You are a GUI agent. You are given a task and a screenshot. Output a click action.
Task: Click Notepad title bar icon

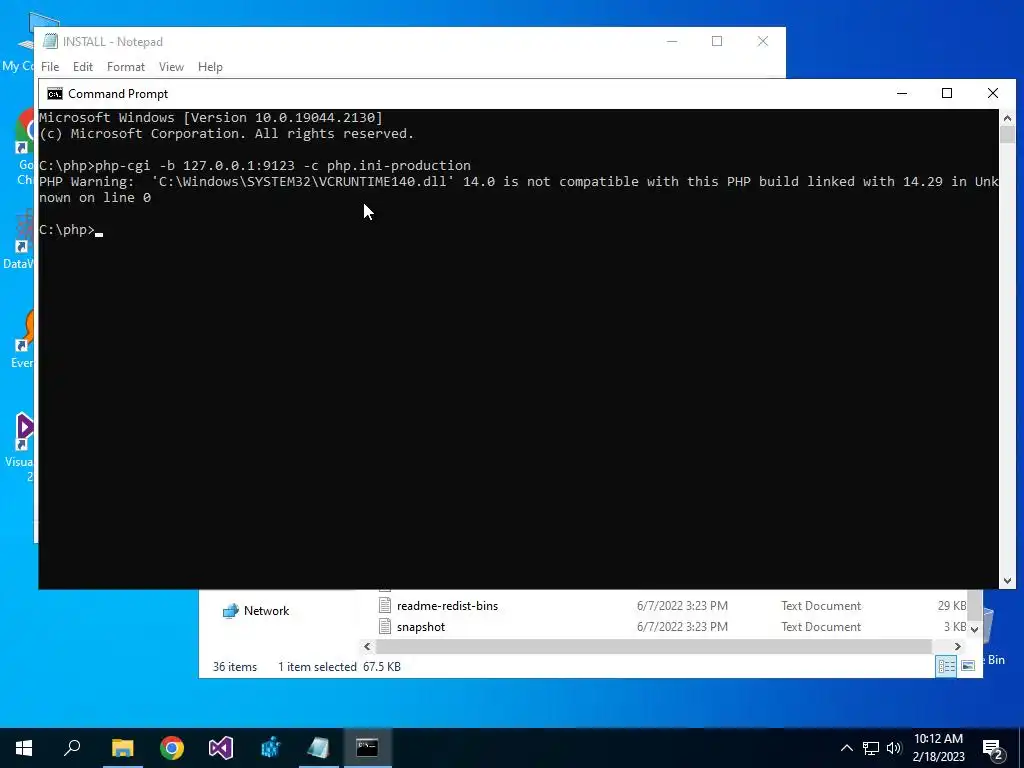pyautogui.click(x=50, y=42)
